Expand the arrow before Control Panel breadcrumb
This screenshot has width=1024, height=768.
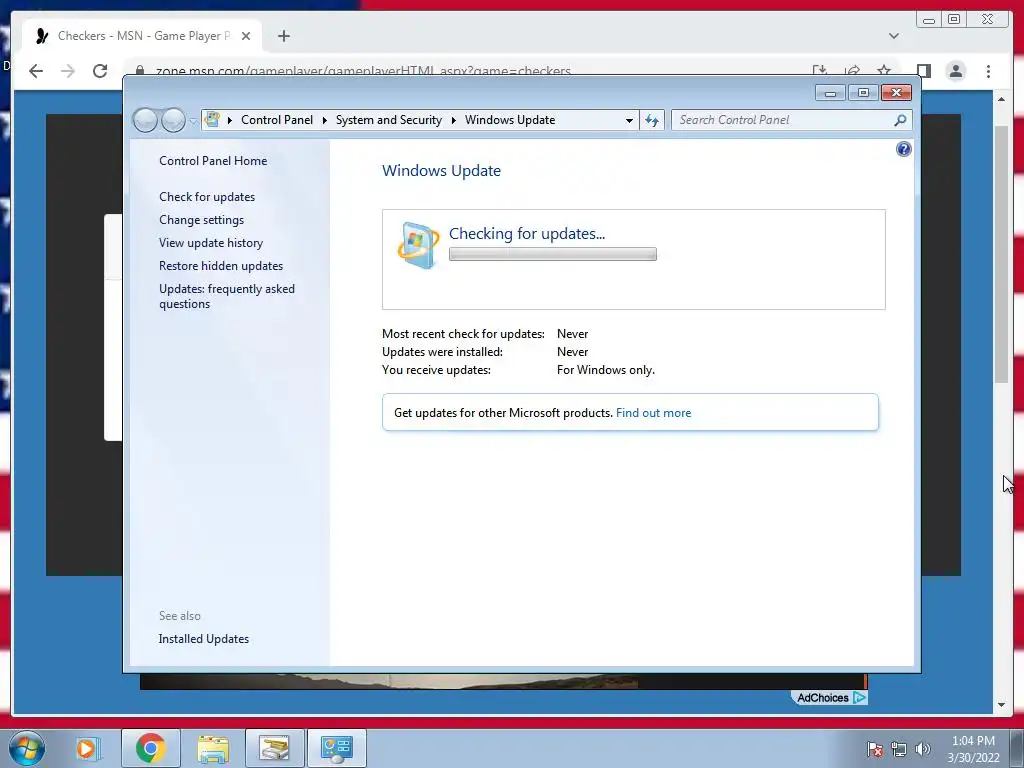[230, 120]
